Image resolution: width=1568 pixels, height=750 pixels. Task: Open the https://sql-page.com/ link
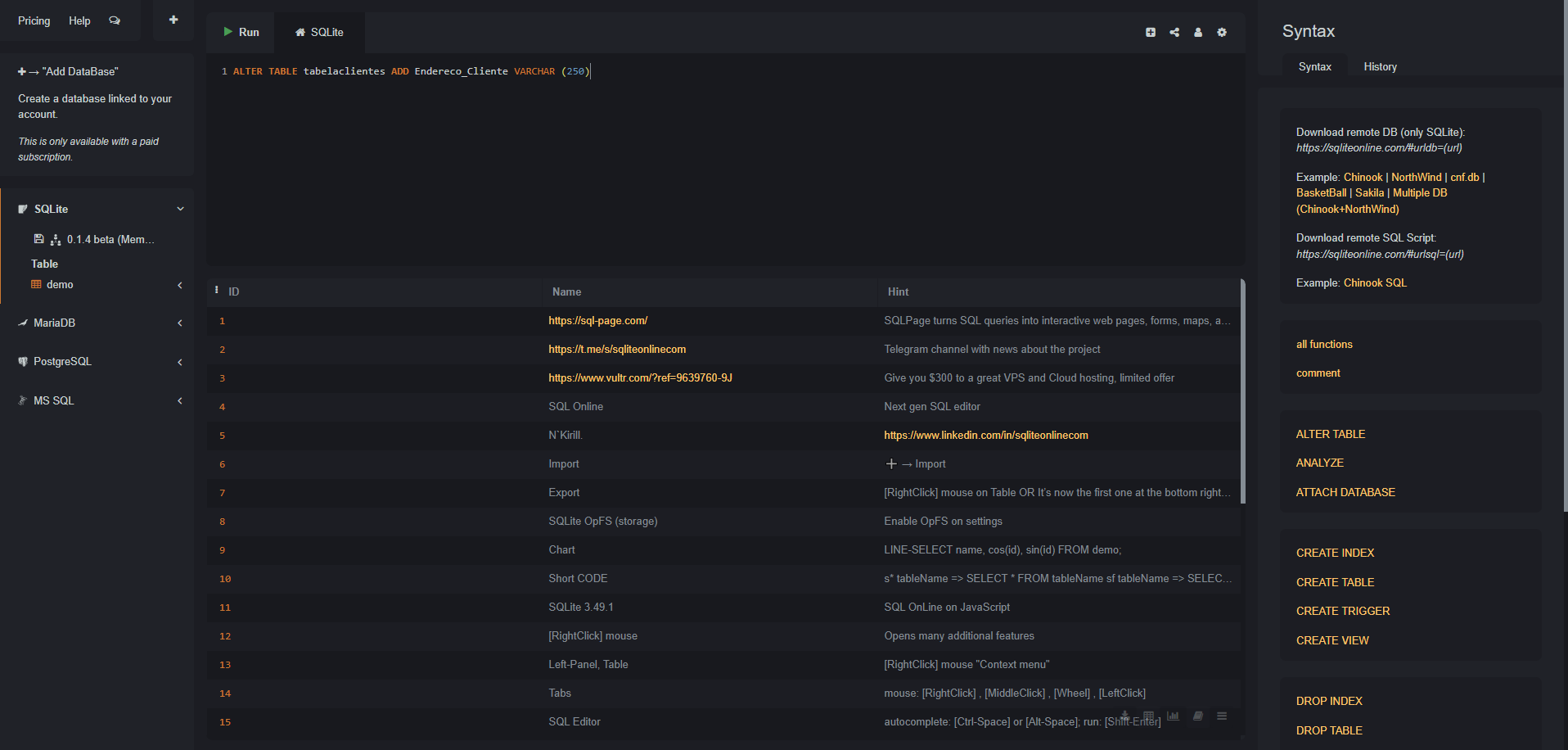click(x=598, y=321)
